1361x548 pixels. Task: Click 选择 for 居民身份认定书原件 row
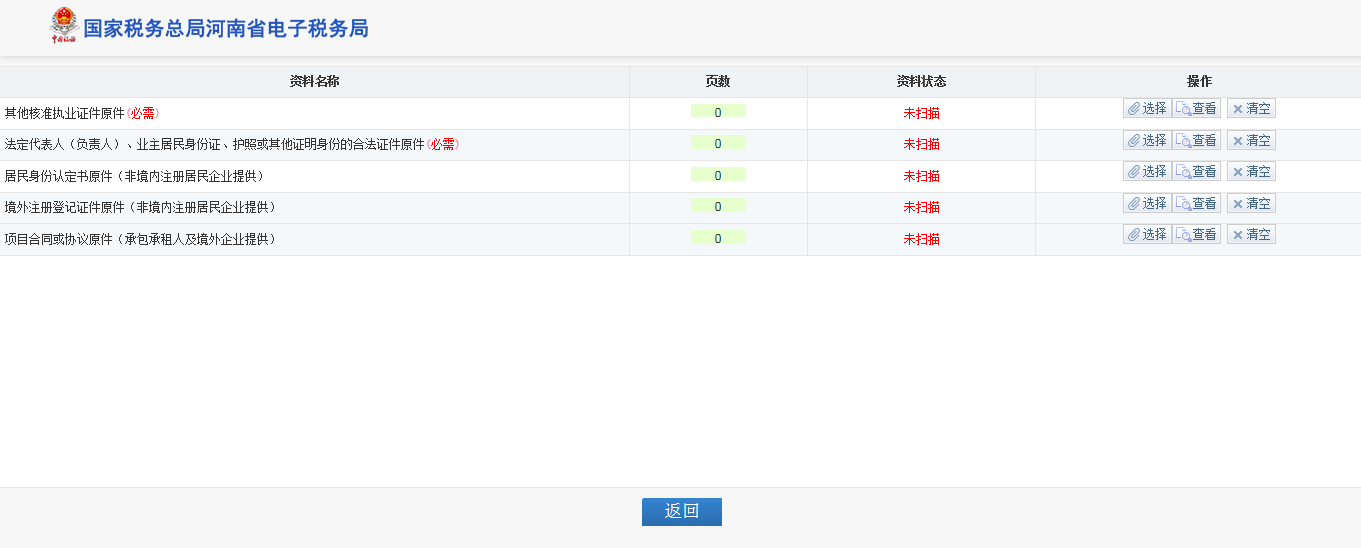point(1147,172)
